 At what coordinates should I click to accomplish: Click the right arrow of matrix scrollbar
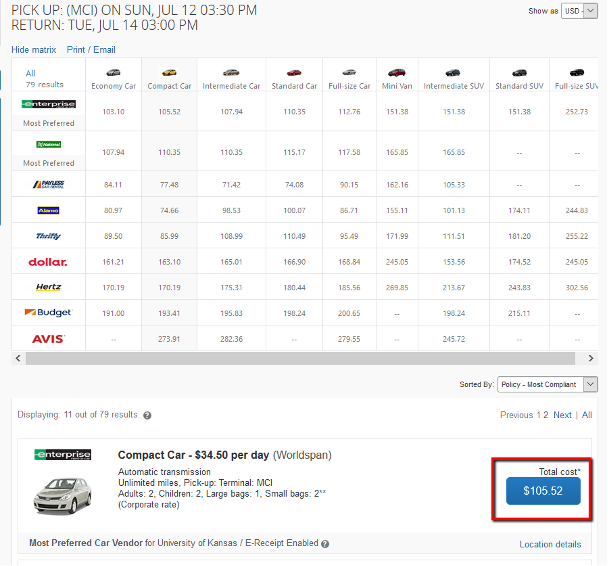(591, 358)
